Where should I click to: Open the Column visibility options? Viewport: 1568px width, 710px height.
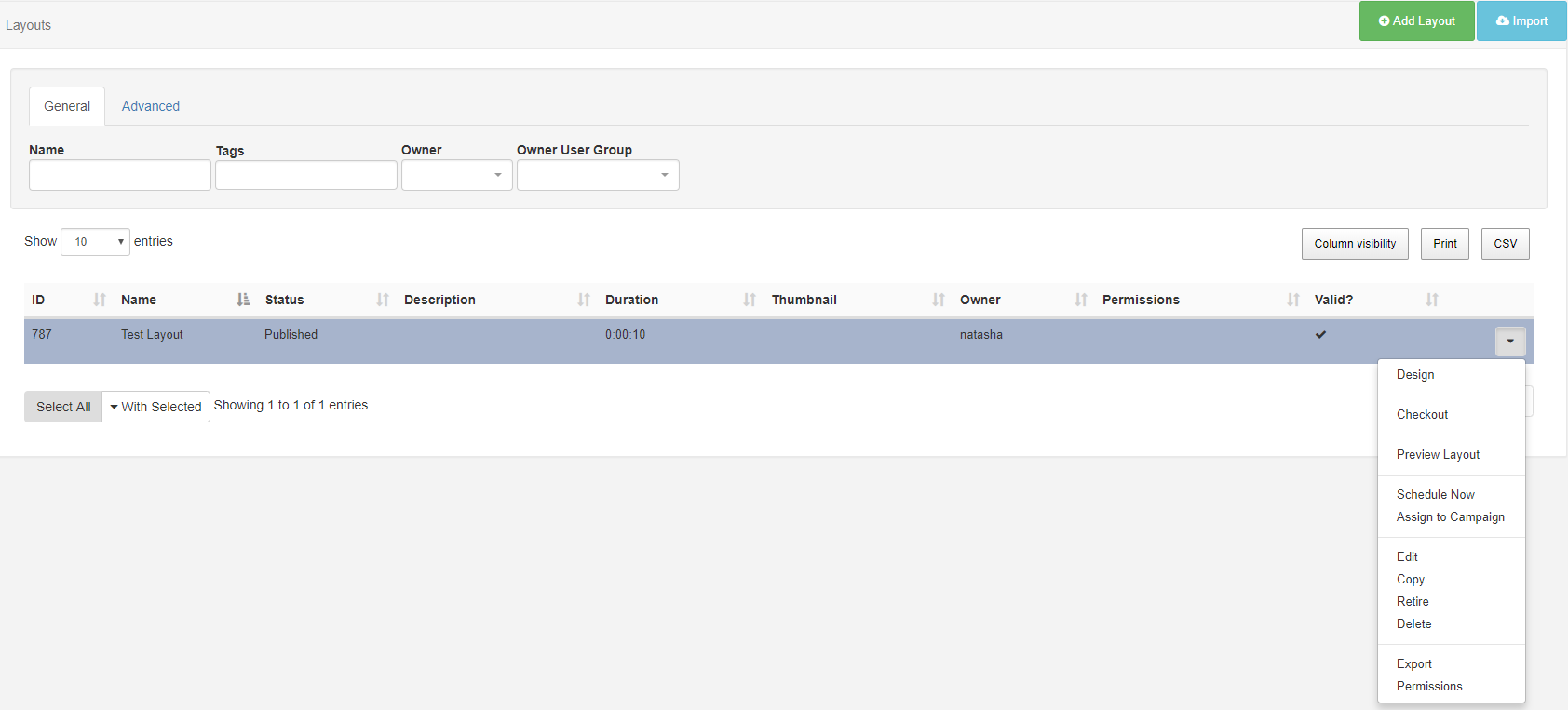(1355, 244)
